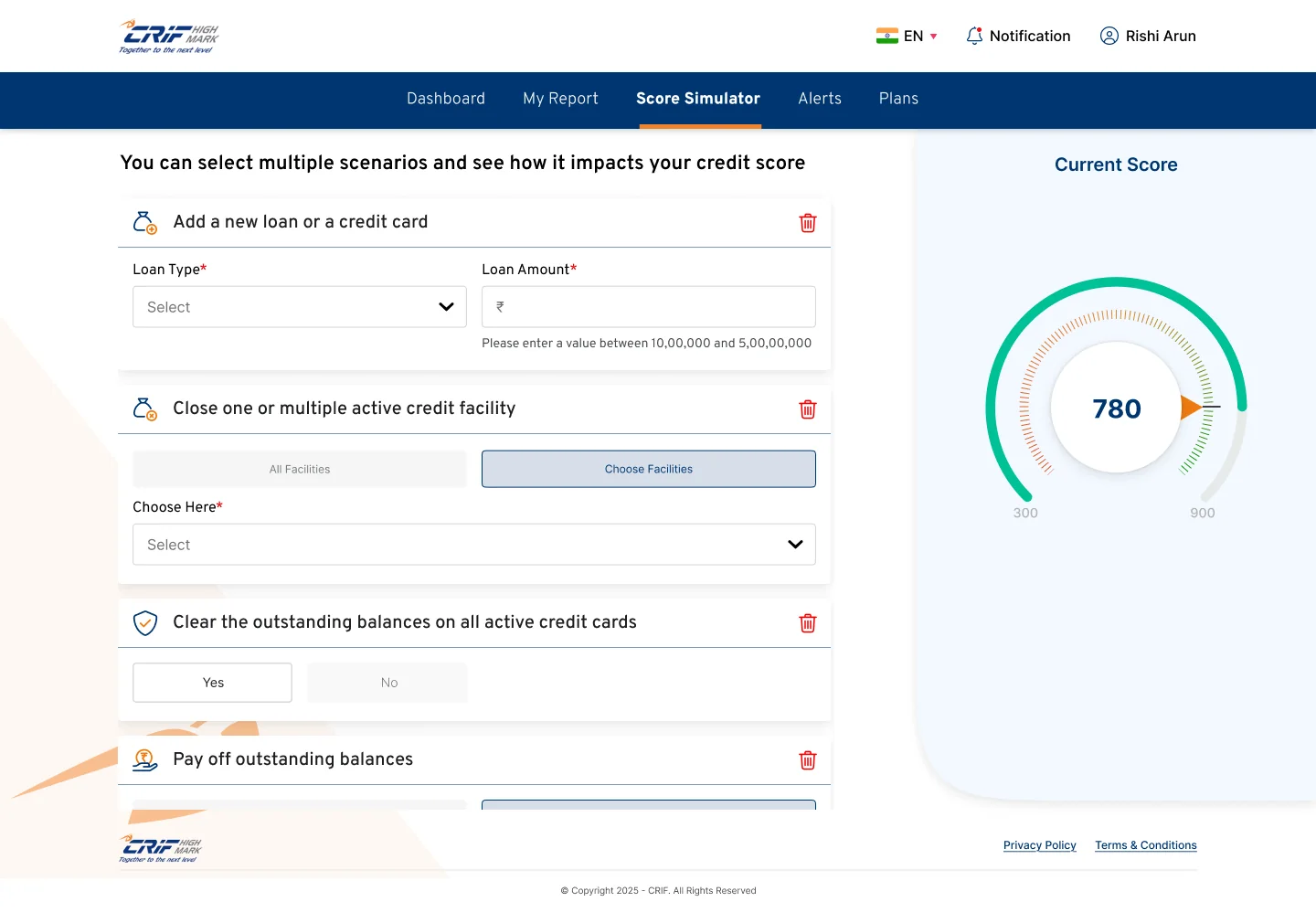The width and height of the screenshot is (1316, 923).
Task: Click the Rishi Arun account name
Action: [x=1161, y=36]
